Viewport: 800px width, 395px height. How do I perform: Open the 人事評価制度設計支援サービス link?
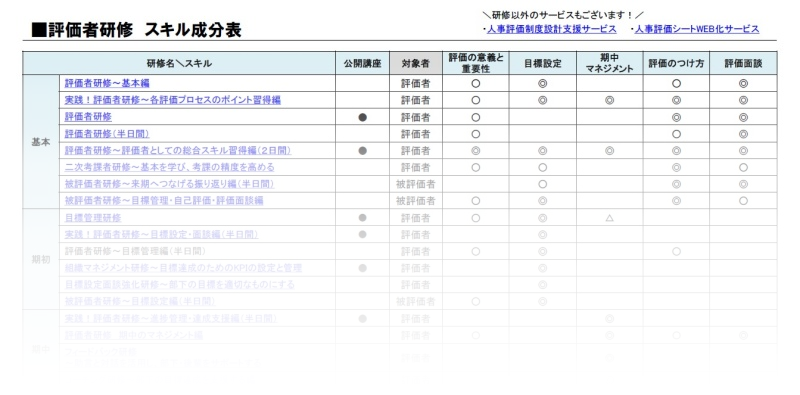(x=552, y=29)
